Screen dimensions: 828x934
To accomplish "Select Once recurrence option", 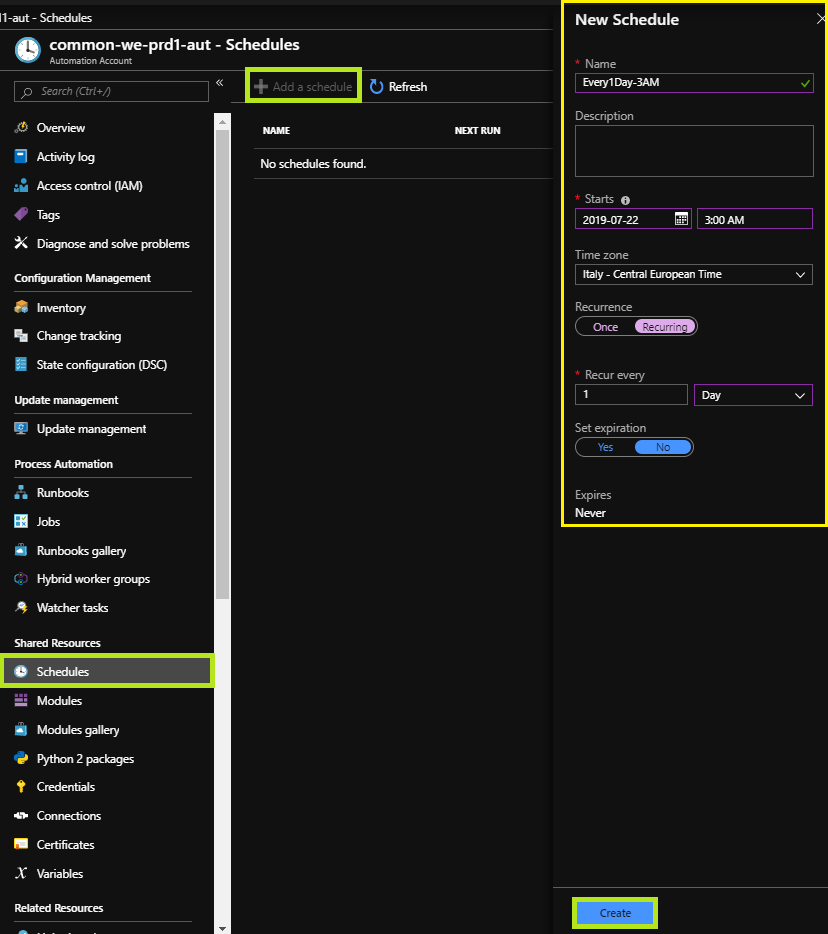I will pos(605,327).
